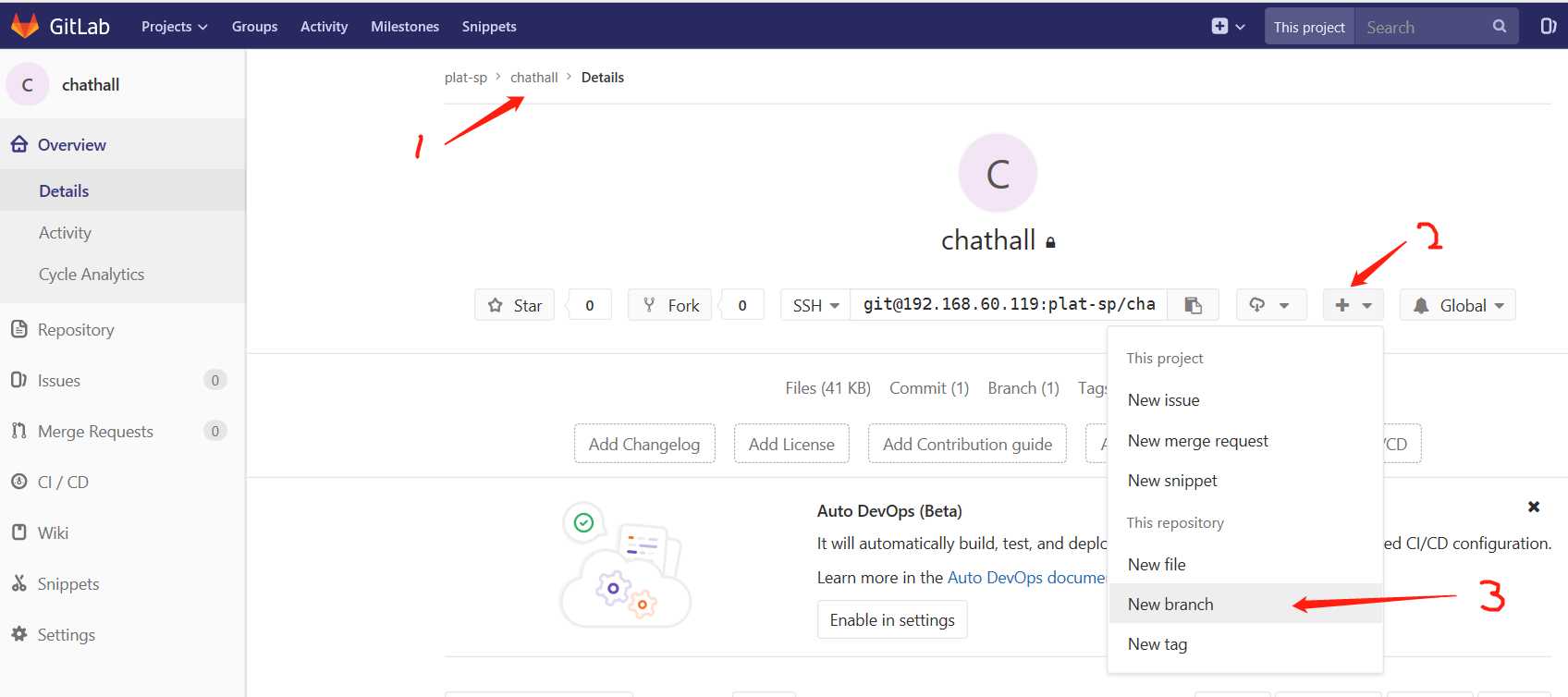Image resolution: width=1568 pixels, height=697 pixels.
Task: Open Activity in the top navigation
Action: (324, 27)
